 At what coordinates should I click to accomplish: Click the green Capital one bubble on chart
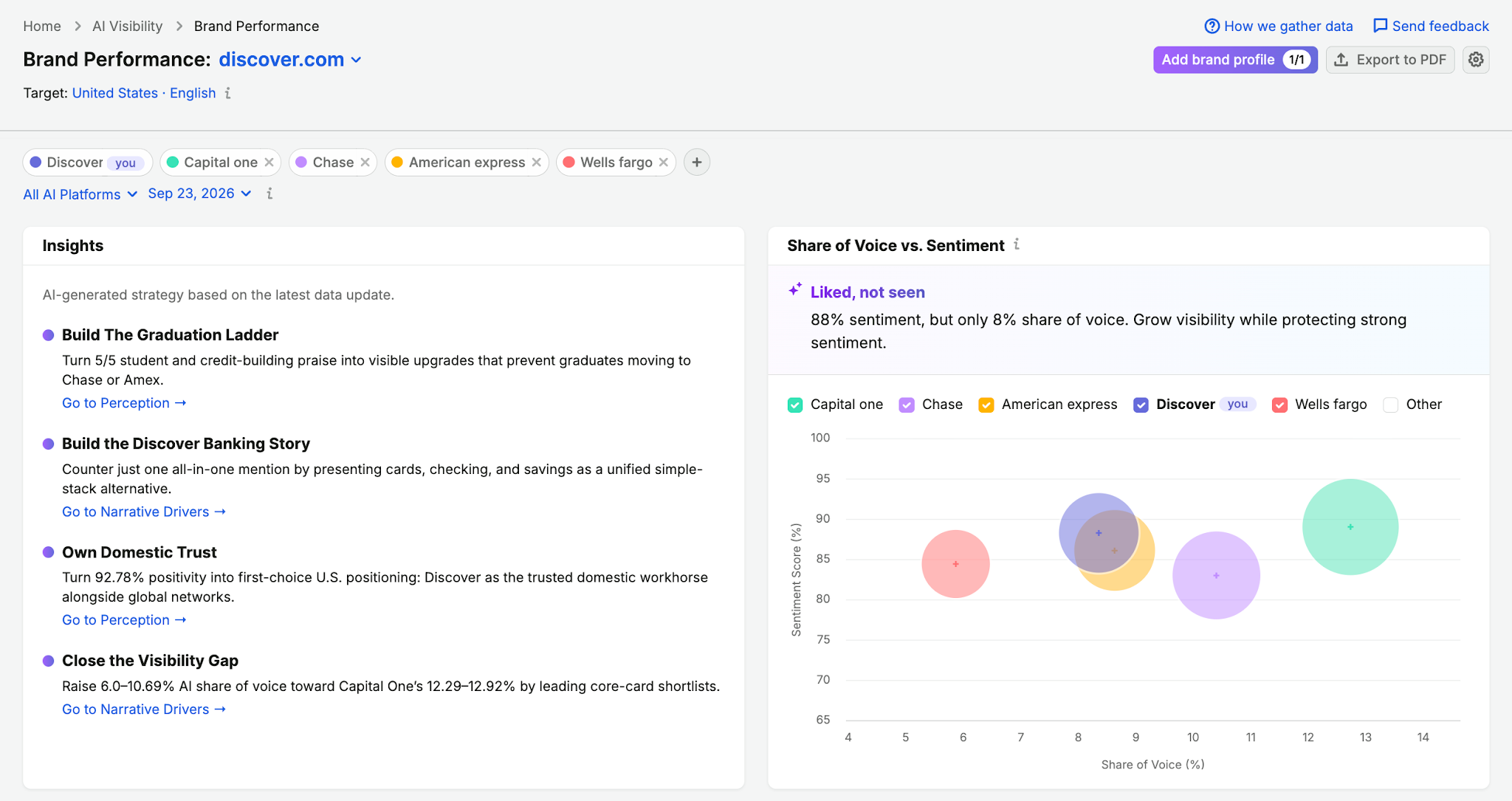click(x=1350, y=527)
